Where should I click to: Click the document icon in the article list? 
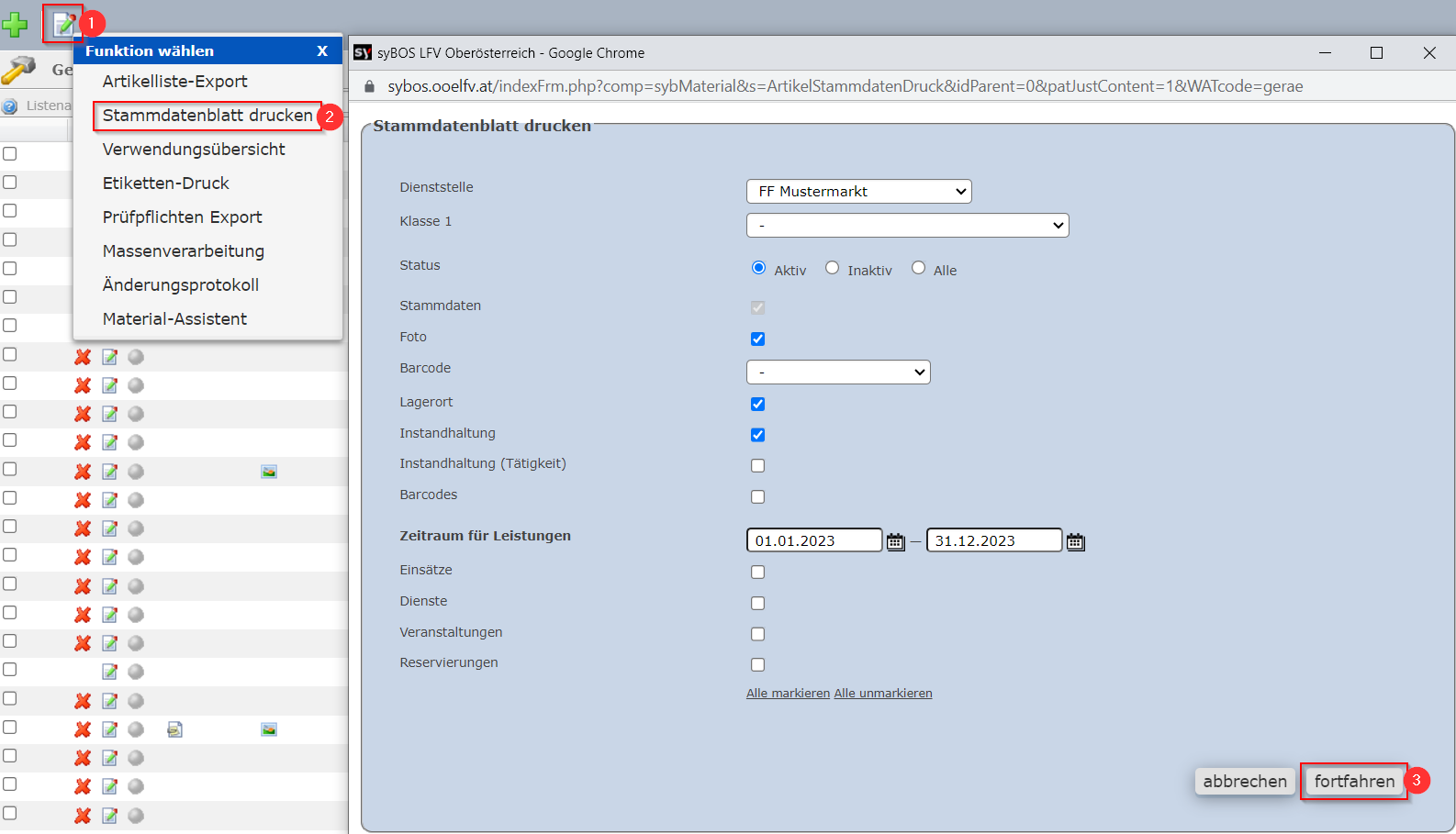[x=174, y=729]
